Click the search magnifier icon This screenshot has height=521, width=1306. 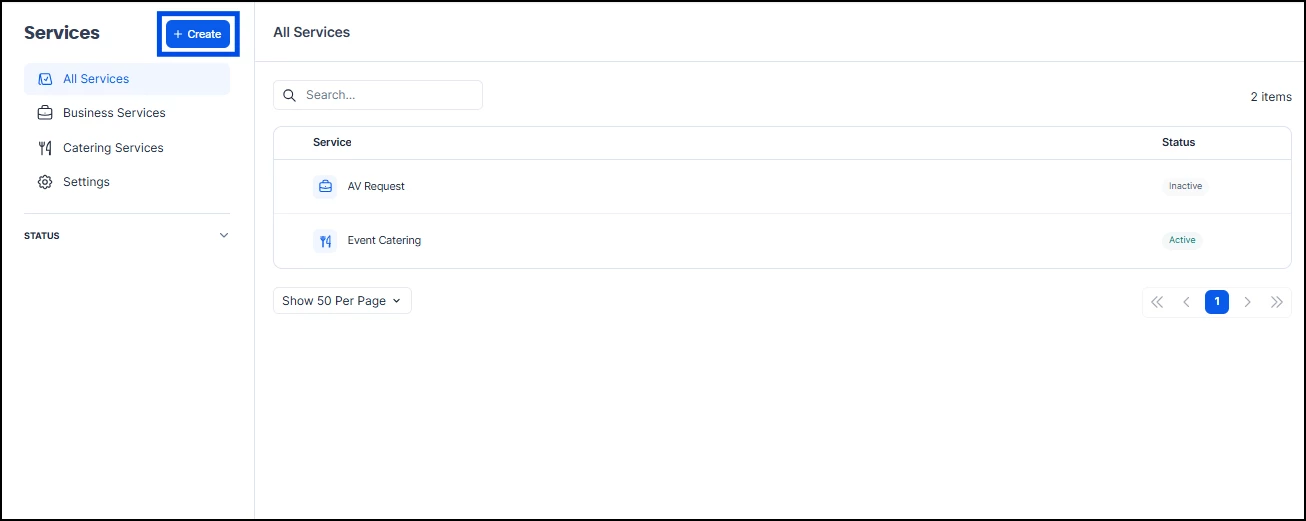tap(290, 95)
